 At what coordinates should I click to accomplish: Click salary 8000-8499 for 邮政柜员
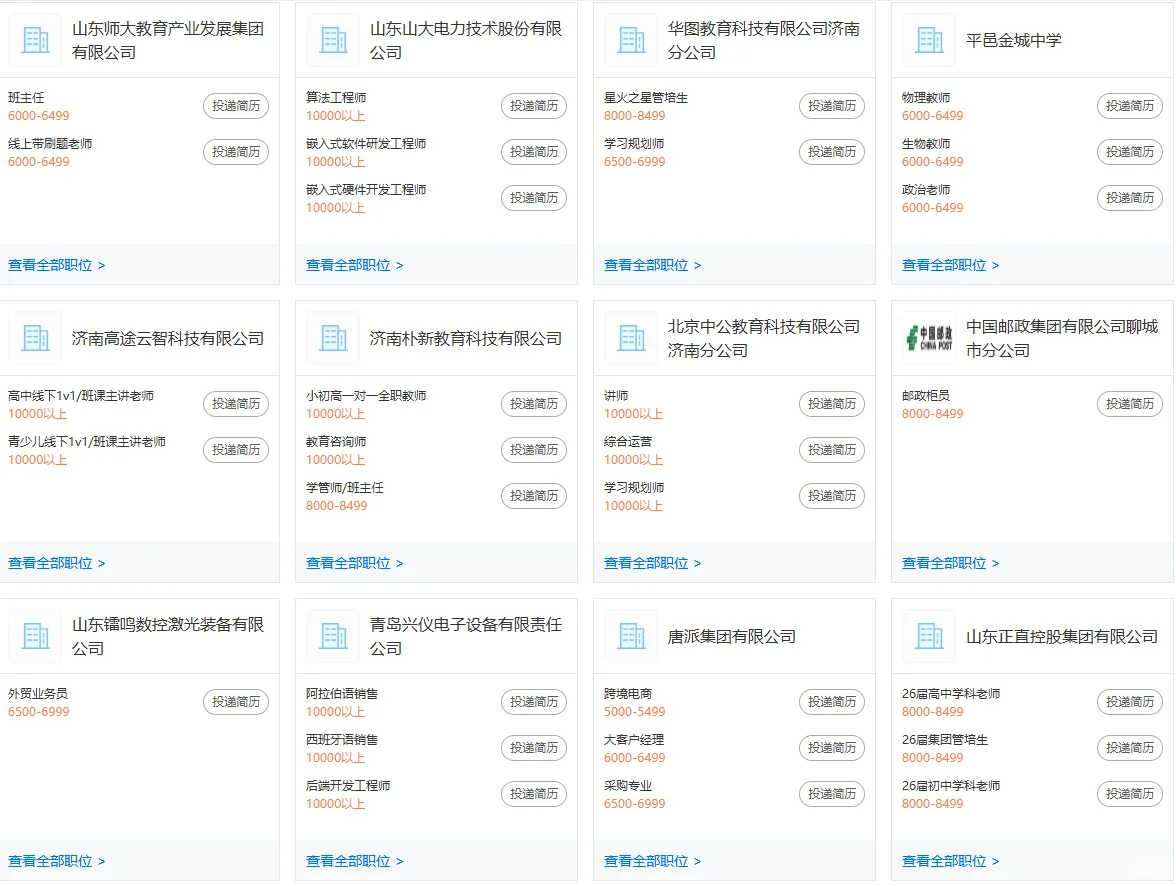(932, 413)
